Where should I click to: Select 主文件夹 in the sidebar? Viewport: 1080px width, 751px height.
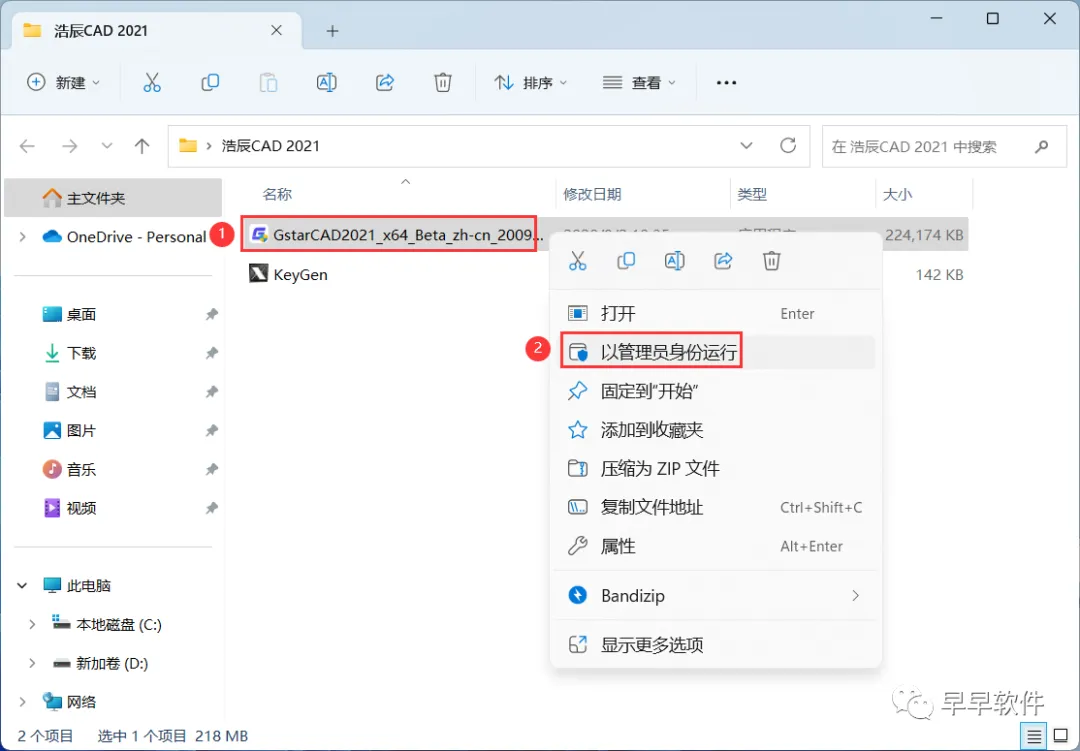(113, 198)
